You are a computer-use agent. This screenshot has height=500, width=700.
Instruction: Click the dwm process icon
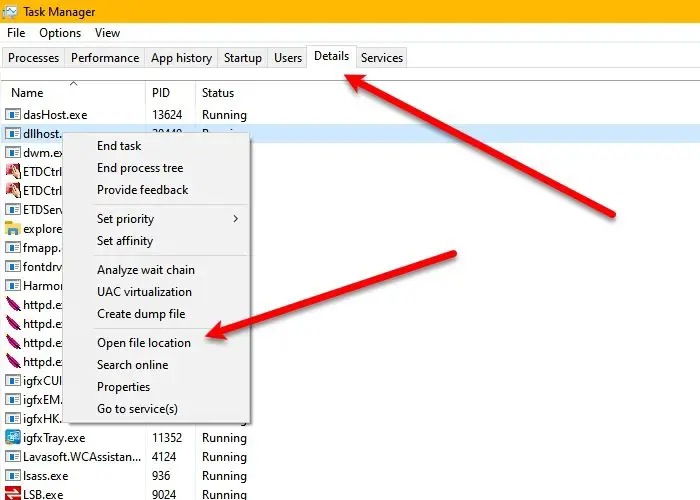coord(13,153)
